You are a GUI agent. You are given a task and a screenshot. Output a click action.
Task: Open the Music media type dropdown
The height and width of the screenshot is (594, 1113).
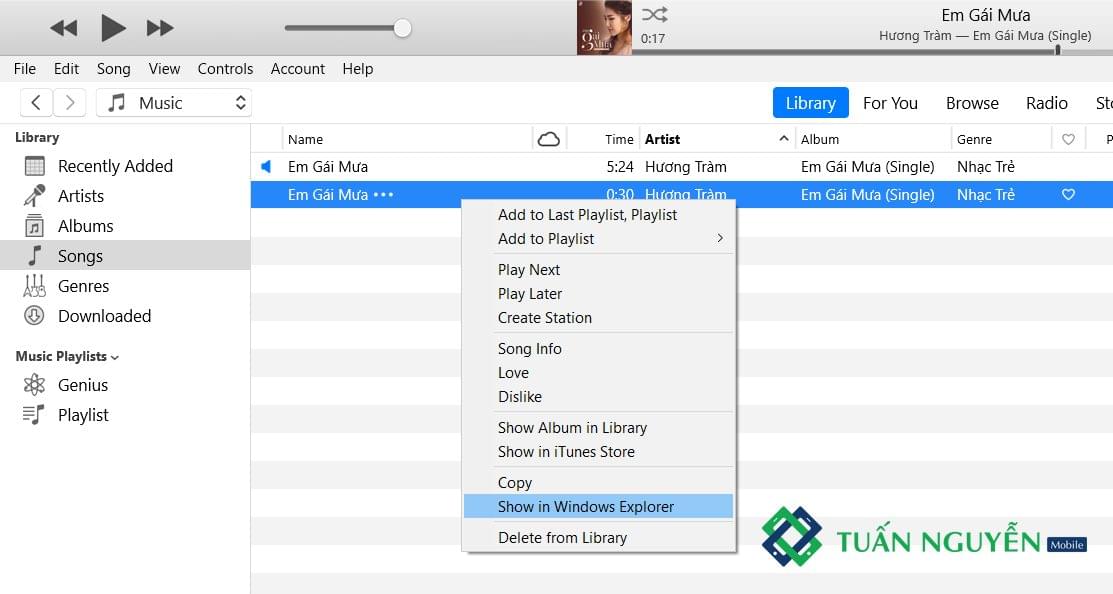(174, 103)
